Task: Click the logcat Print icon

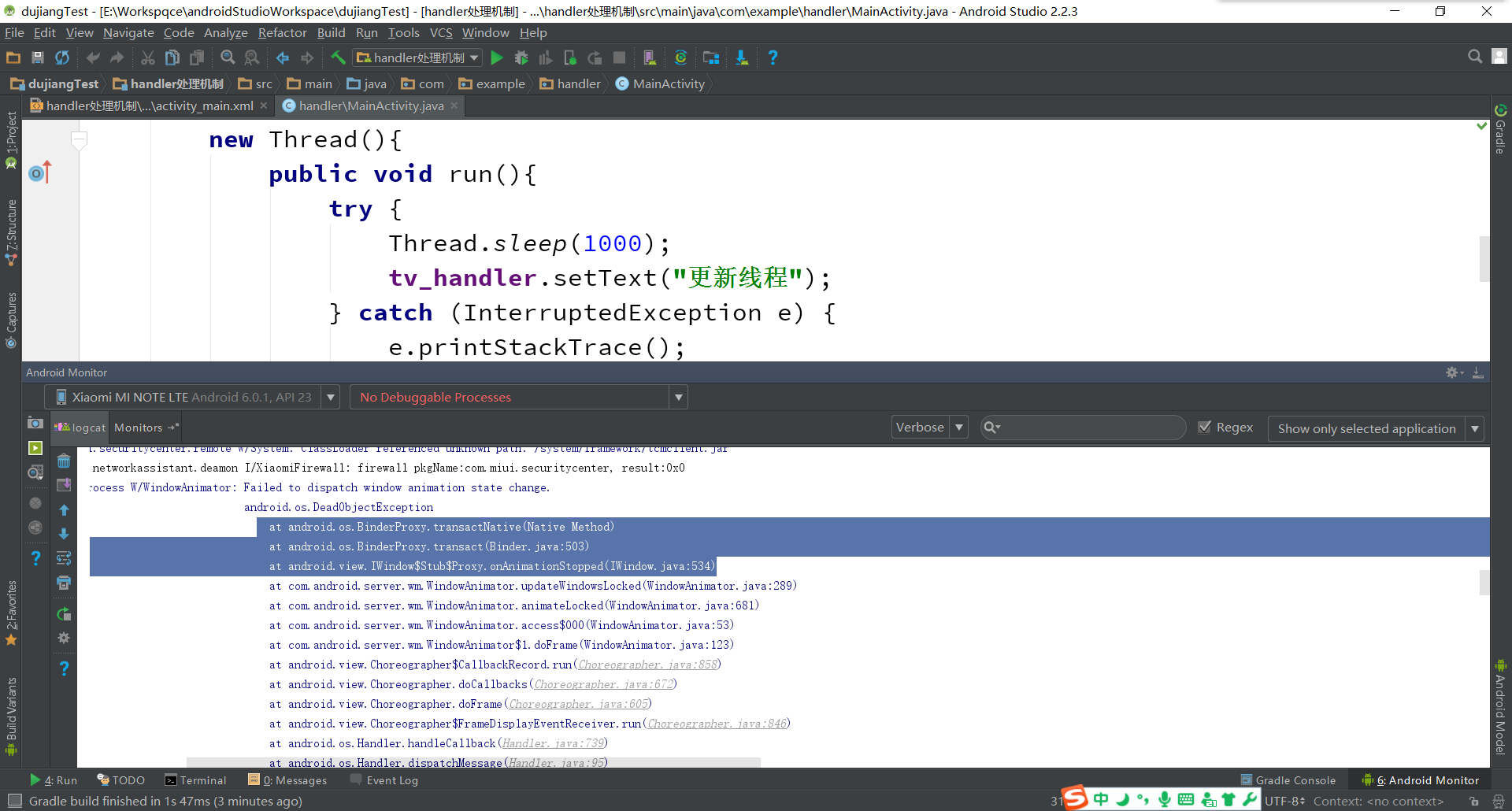Action: (x=64, y=583)
